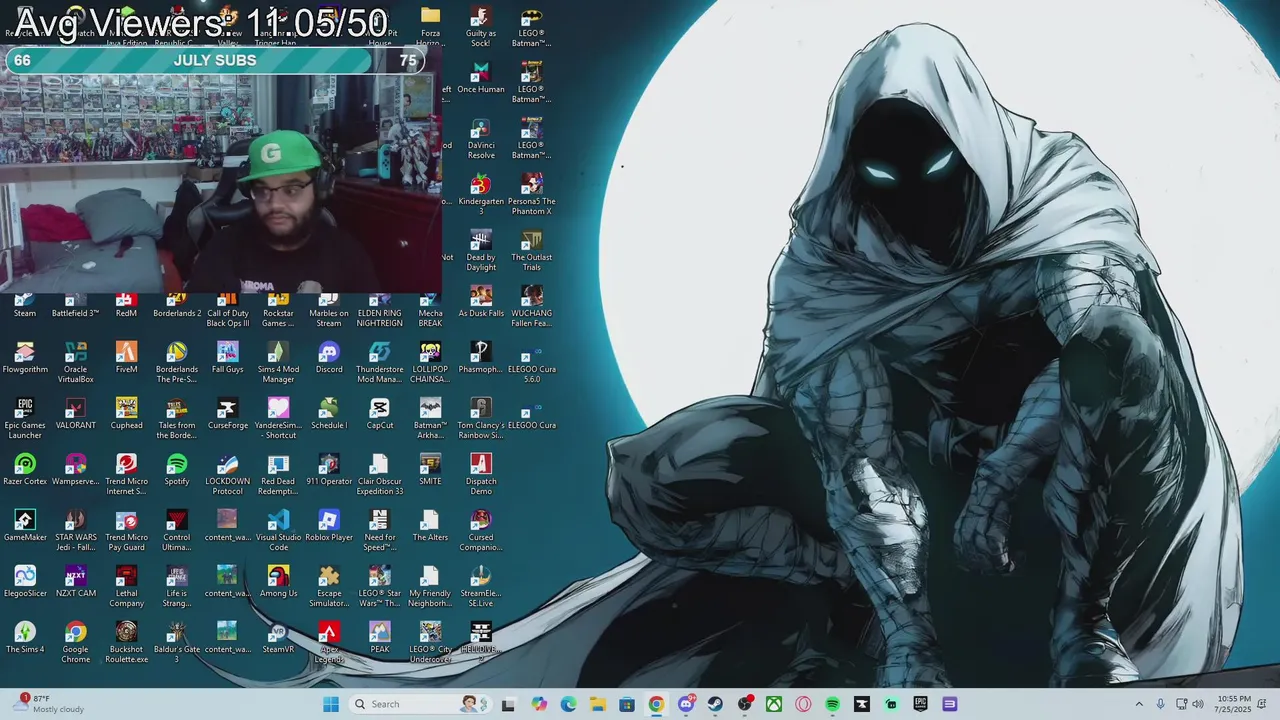Open Visual Studio Code desktop shortcut
Image resolution: width=1280 pixels, height=720 pixels.
(x=279, y=531)
